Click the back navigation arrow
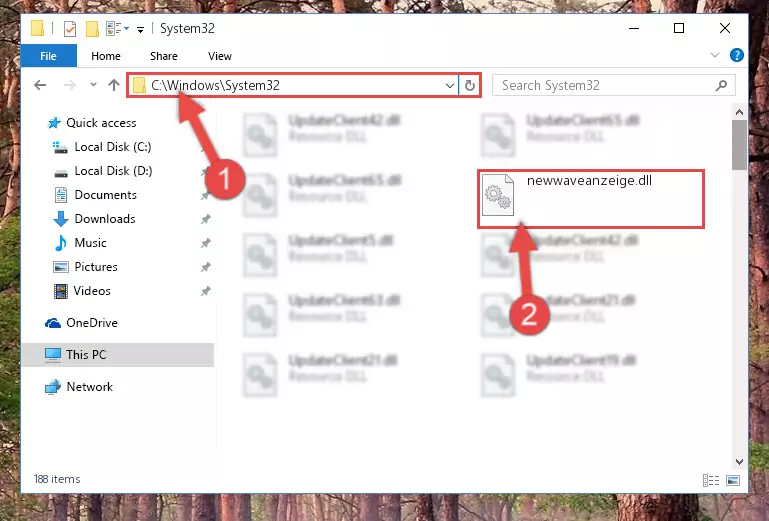Image resolution: width=769 pixels, height=521 pixels. point(40,85)
